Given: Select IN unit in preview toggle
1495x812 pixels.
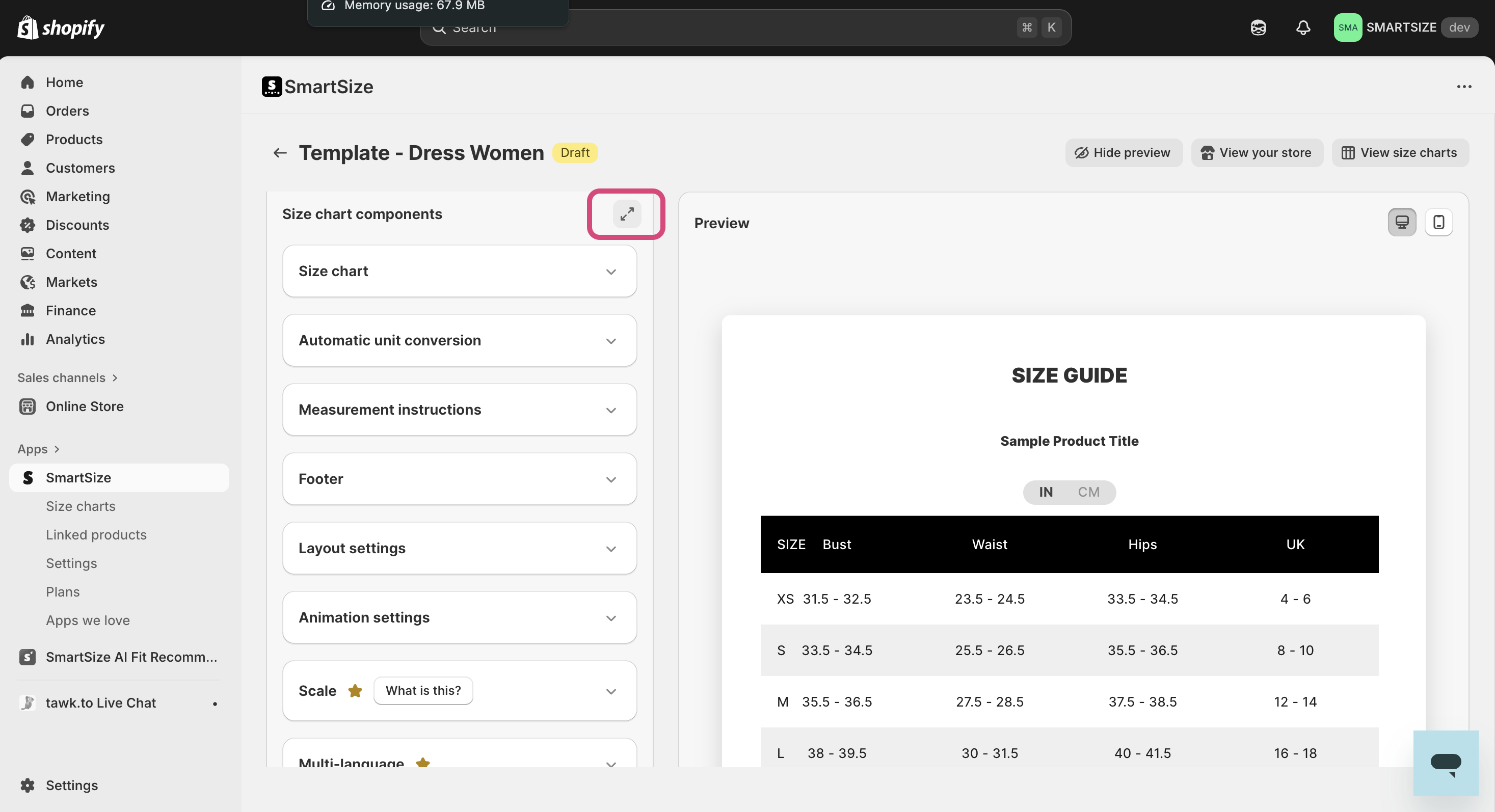Looking at the screenshot, I should 1046,492.
